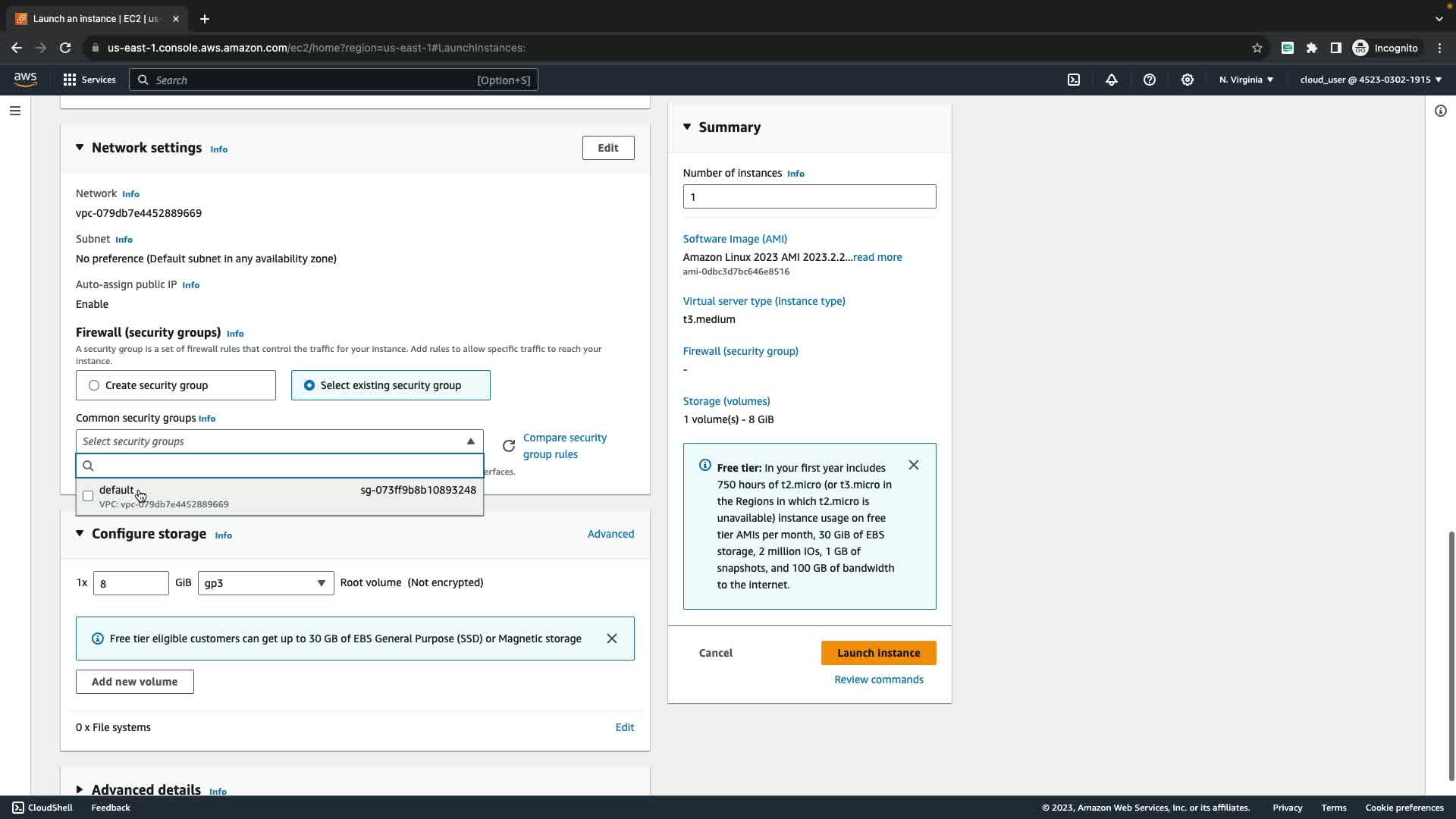This screenshot has width=1456, height=819.
Task: Open the notifications bell icon
Action: [1112, 80]
